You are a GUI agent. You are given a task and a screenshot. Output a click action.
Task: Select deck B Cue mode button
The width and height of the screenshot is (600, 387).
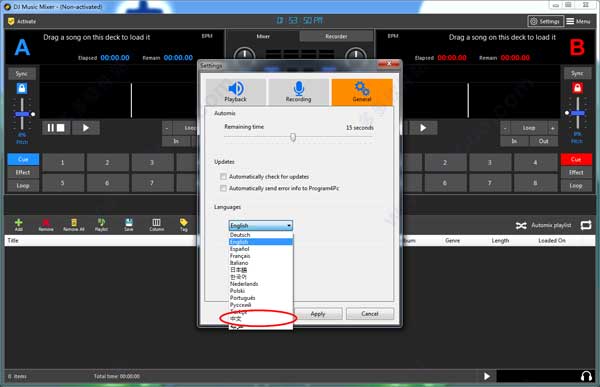pyautogui.click(x=576, y=159)
